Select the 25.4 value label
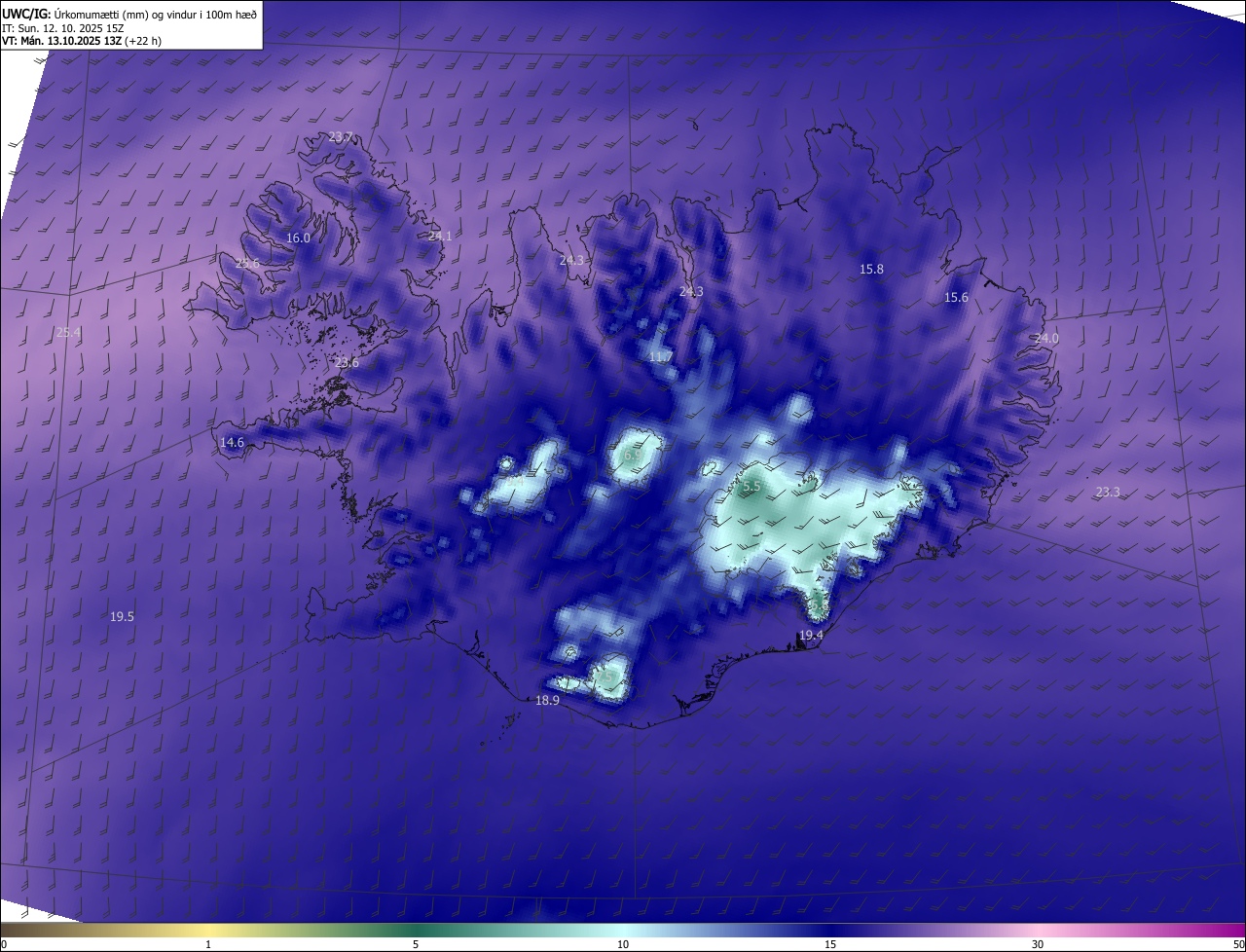1246x952 pixels. pyautogui.click(x=68, y=333)
